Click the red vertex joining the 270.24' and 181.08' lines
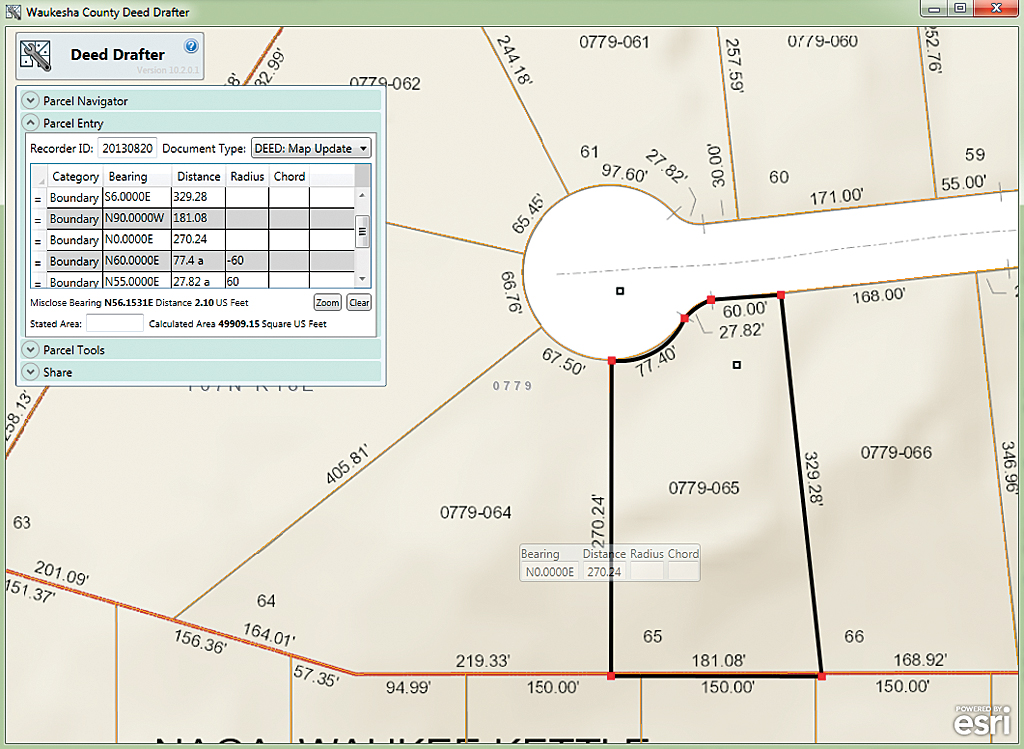Image resolution: width=1024 pixels, height=749 pixels. (x=611, y=677)
